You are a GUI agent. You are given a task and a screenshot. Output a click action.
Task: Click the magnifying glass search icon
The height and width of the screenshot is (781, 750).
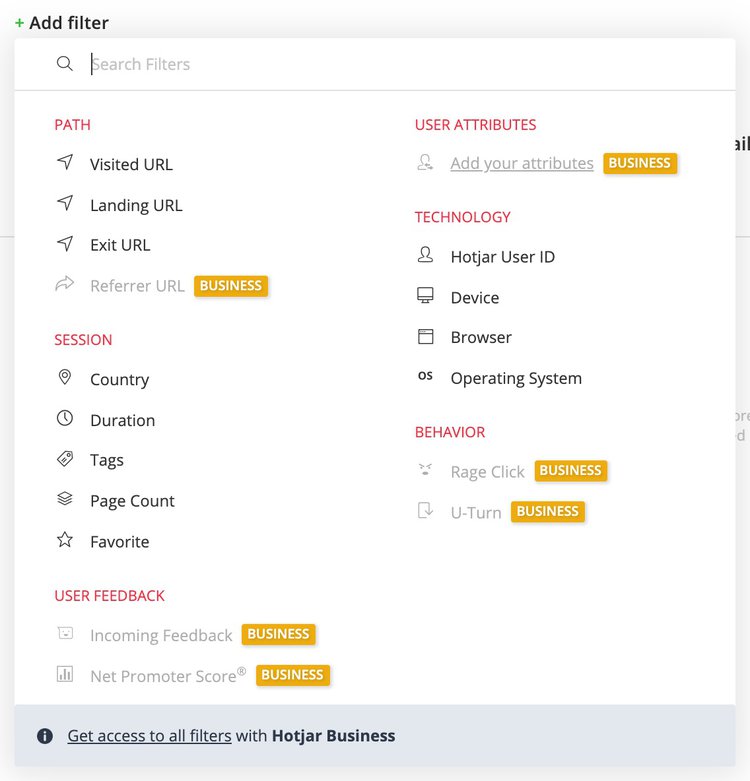pos(65,64)
